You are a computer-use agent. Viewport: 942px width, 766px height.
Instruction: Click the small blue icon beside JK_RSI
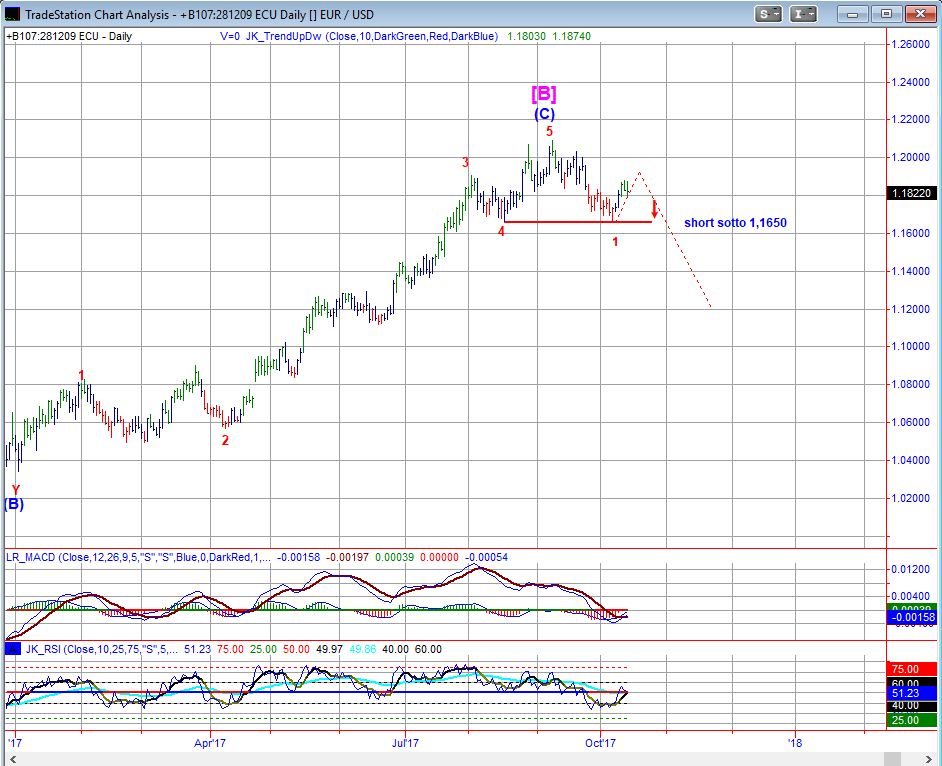(12, 649)
